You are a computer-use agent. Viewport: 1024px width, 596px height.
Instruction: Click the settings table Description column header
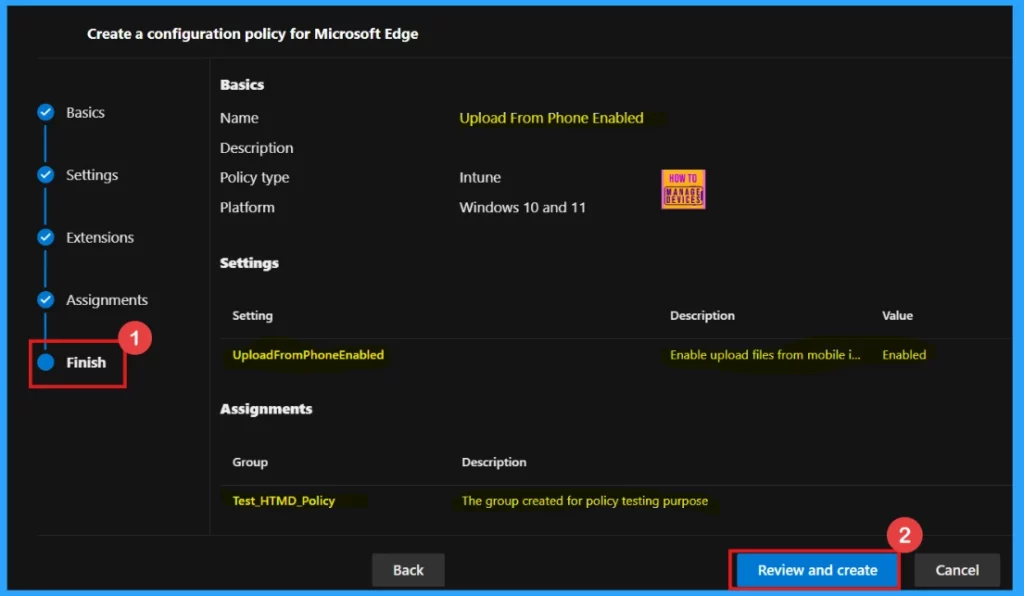[702, 316]
